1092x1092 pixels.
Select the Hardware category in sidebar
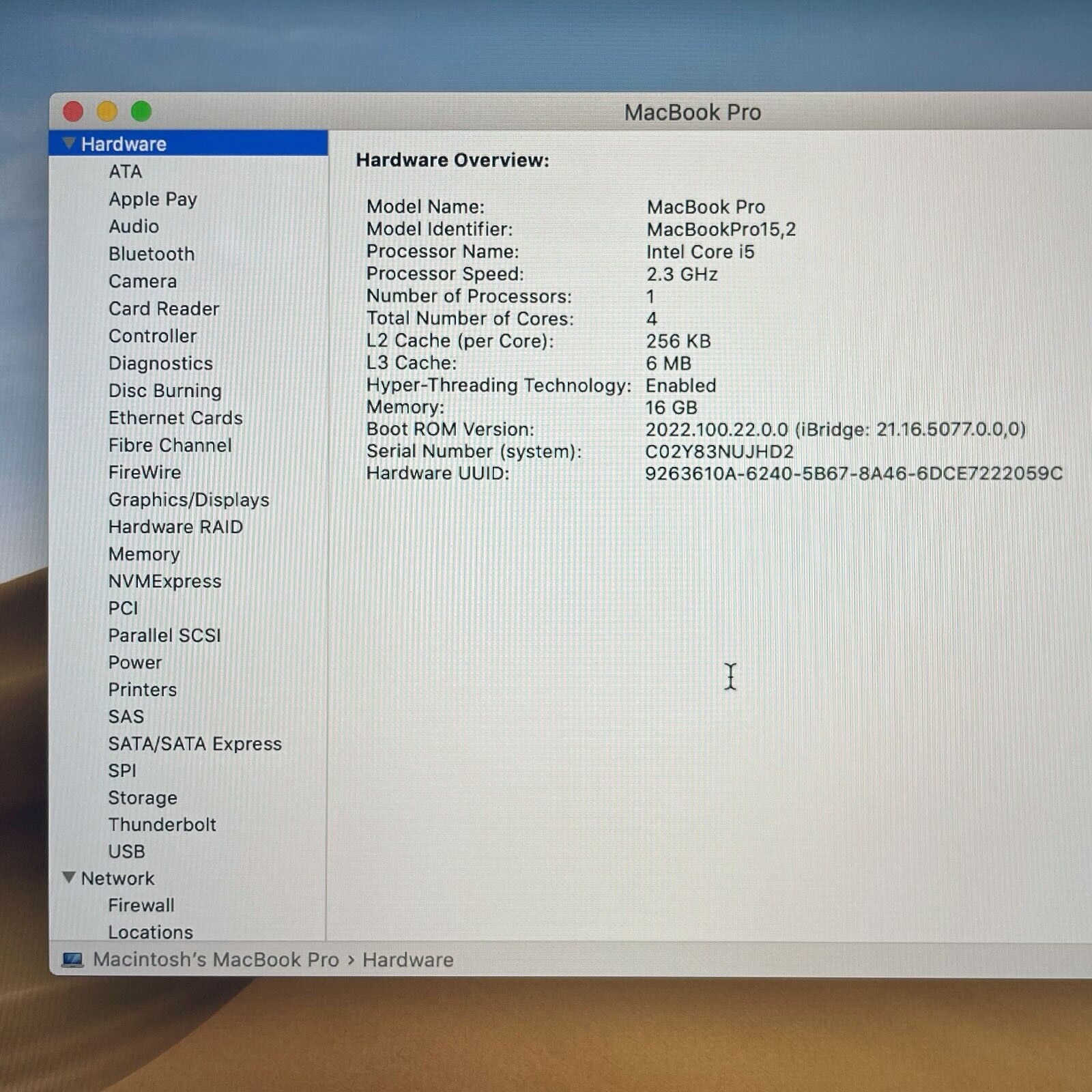pyautogui.click(x=188, y=143)
